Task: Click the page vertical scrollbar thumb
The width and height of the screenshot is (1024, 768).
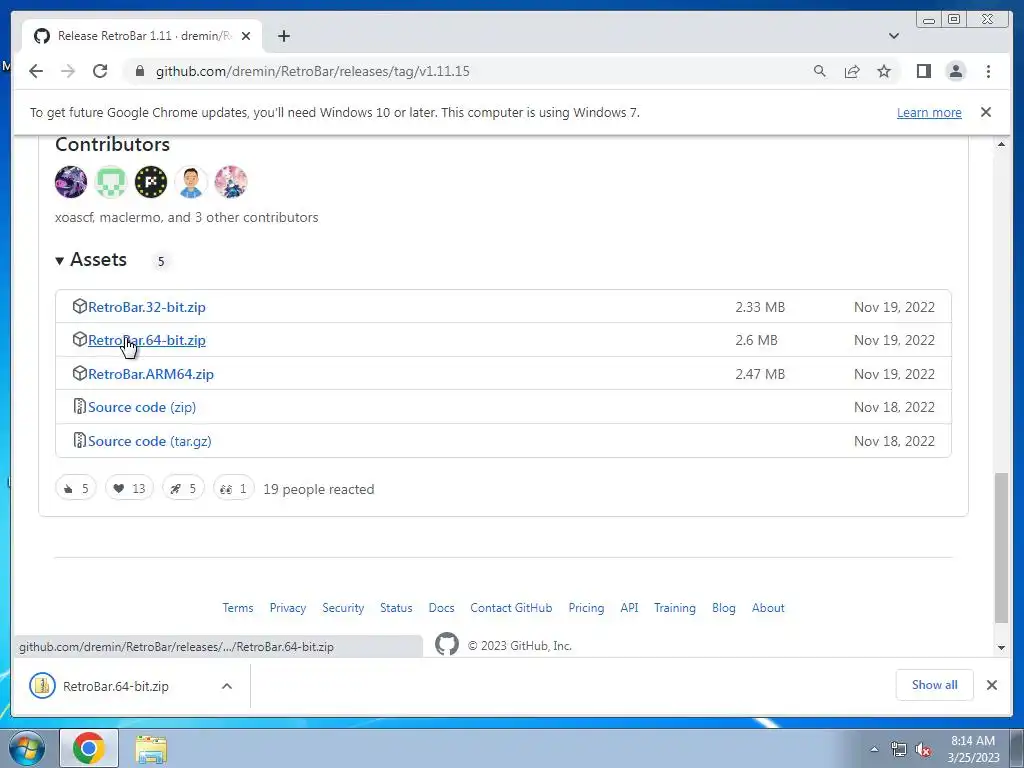Action: click(1001, 547)
